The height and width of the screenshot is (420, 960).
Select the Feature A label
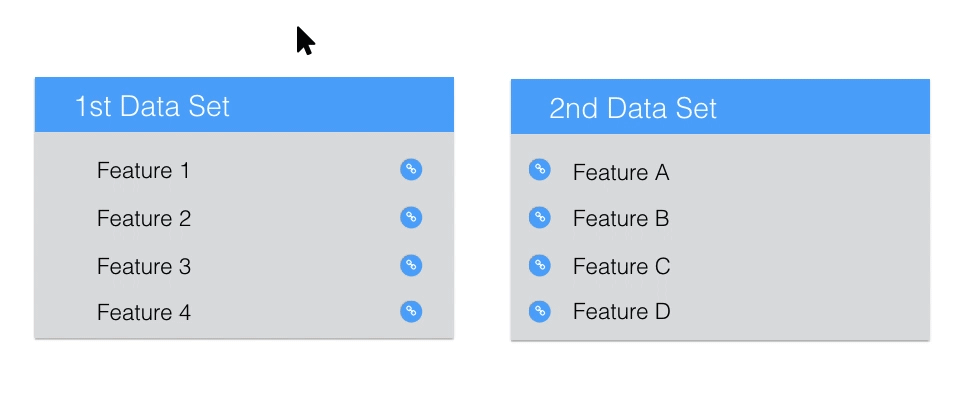tap(621, 173)
